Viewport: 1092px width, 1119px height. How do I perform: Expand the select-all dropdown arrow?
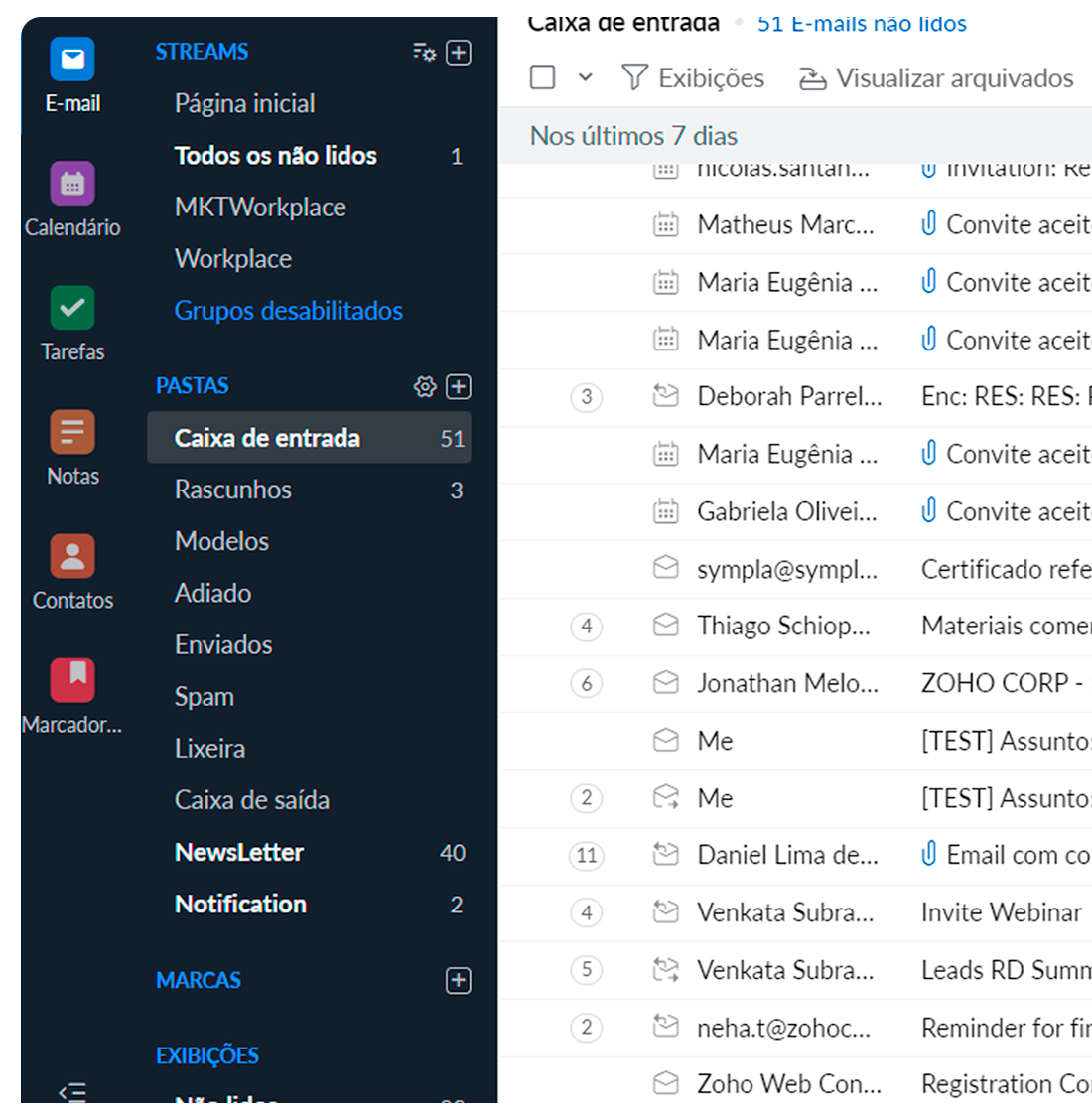pyautogui.click(x=586, y=77)
